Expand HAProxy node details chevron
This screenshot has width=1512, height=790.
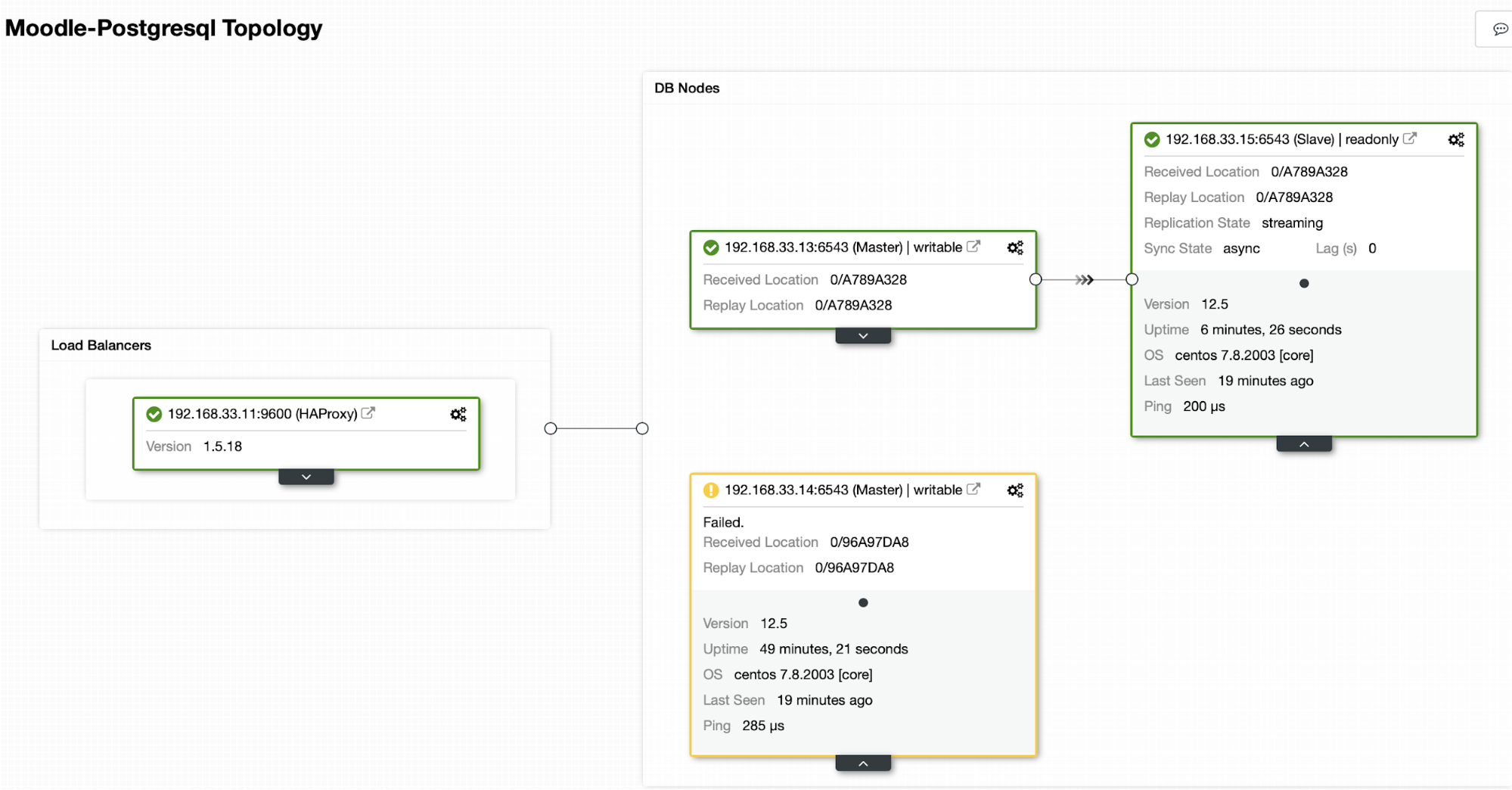click(x=306, y=477)
